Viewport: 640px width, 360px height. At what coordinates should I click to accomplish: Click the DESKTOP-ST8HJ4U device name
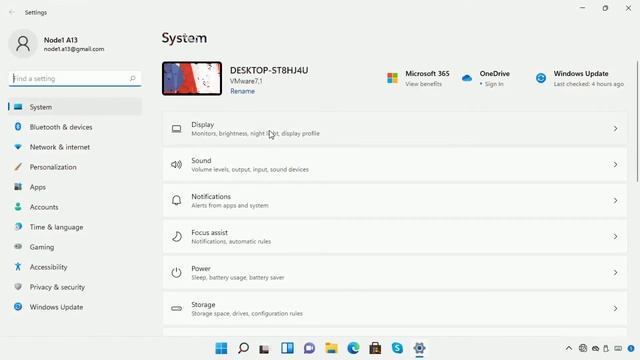click(x=269, y=70)
